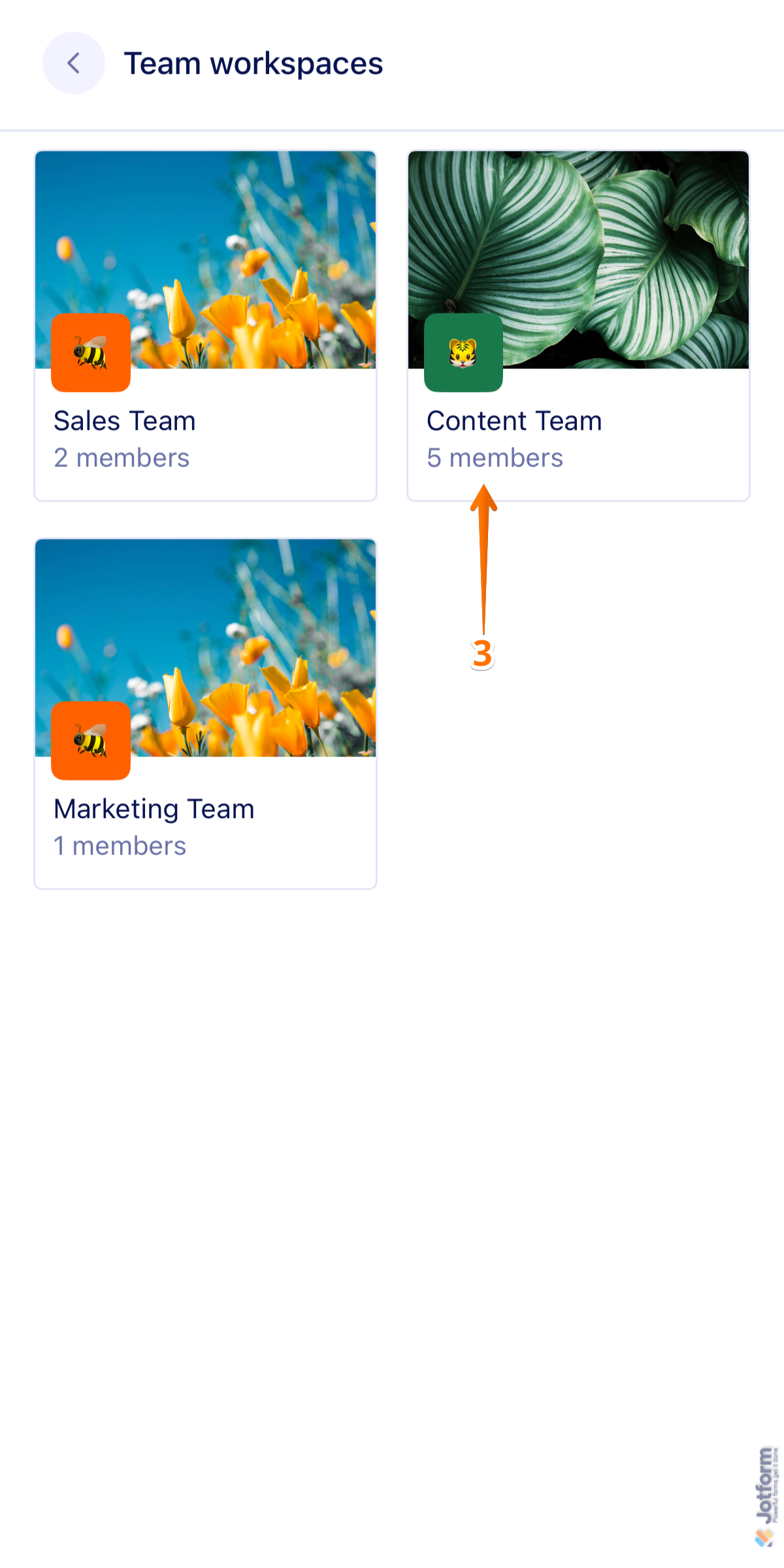The image size is (784, 1568).
Task: Open the Sales Team workspace
Action: [x=205, y=421]
